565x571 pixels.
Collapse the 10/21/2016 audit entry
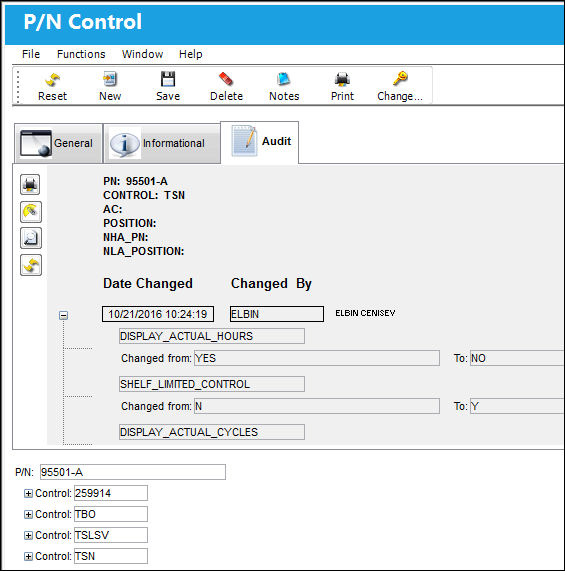[63, 315]
